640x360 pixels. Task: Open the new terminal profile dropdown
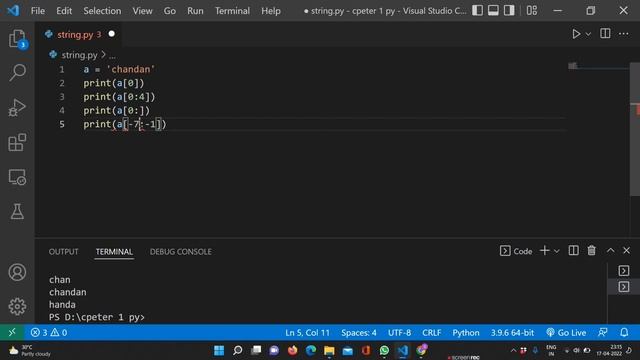[x=556, y=251]
